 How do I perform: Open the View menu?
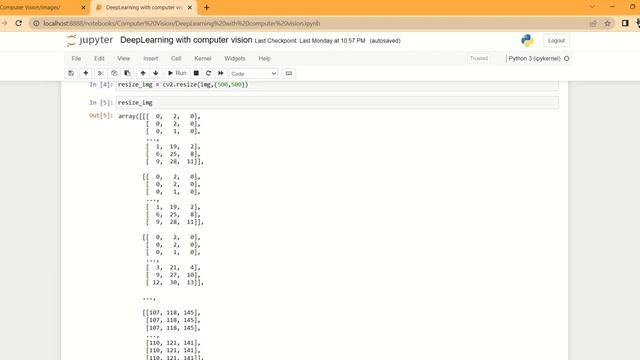(124, 58)
